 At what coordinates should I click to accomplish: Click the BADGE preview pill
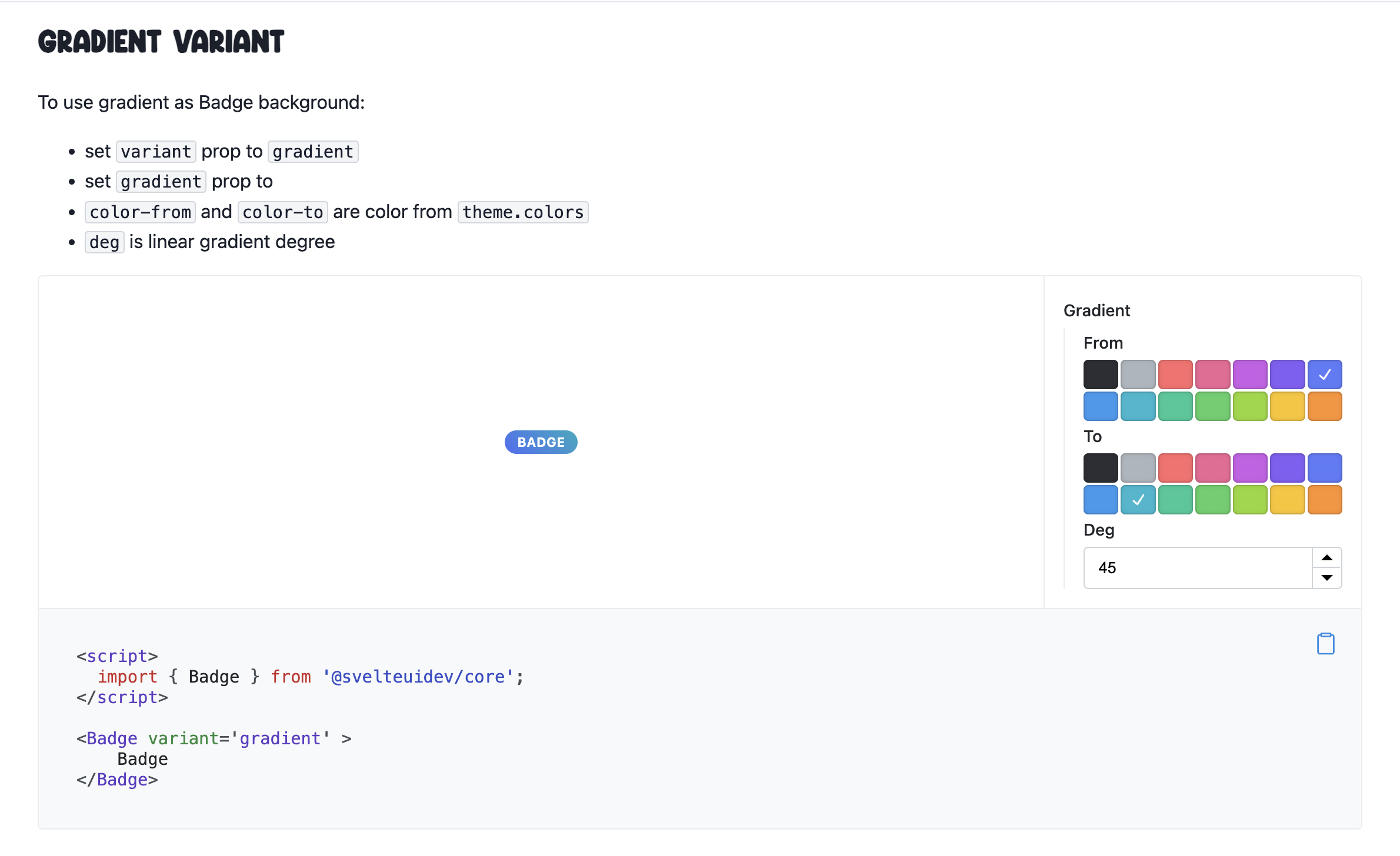(x=540, y=442)
